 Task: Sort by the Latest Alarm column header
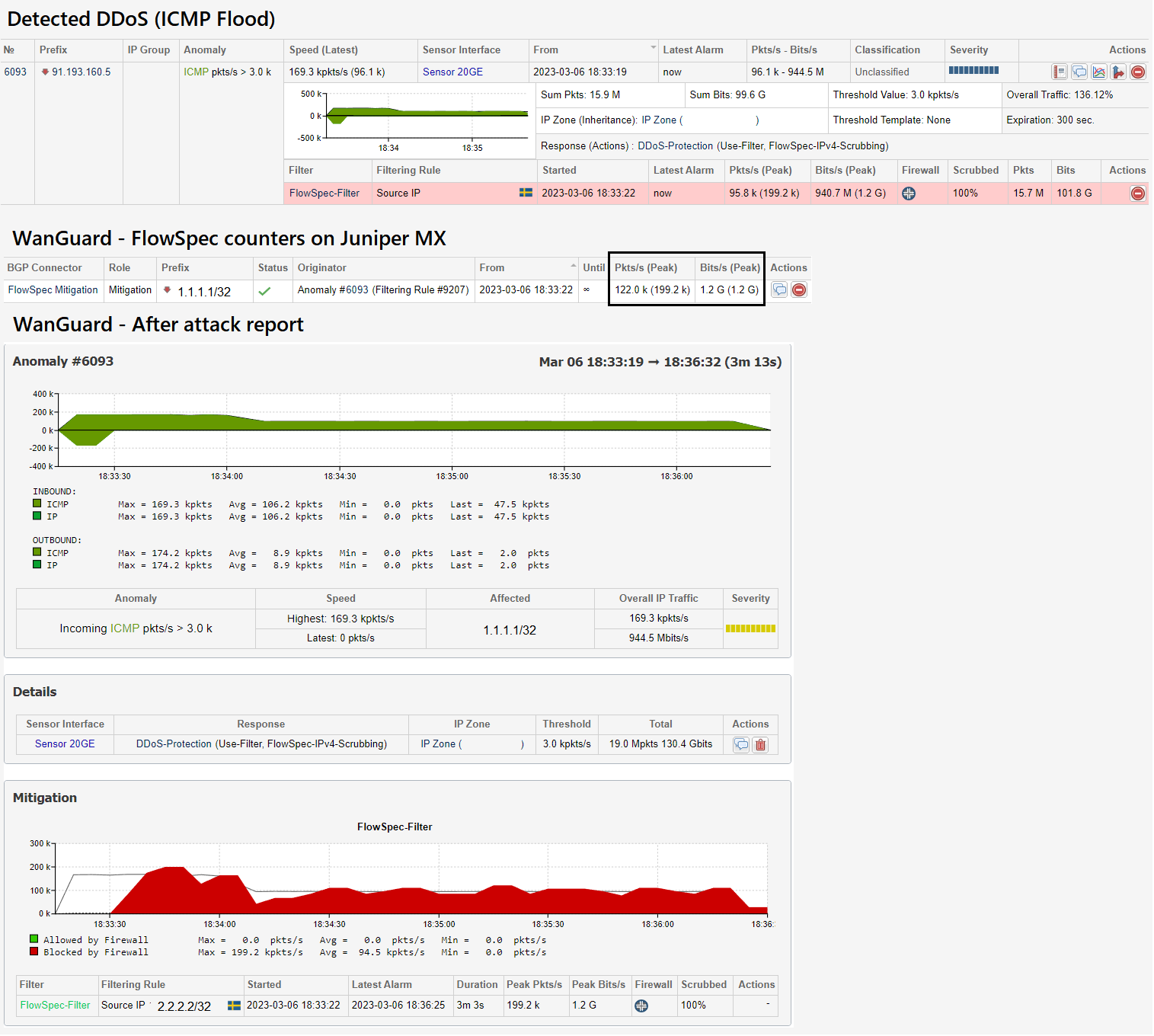[692, 50]
